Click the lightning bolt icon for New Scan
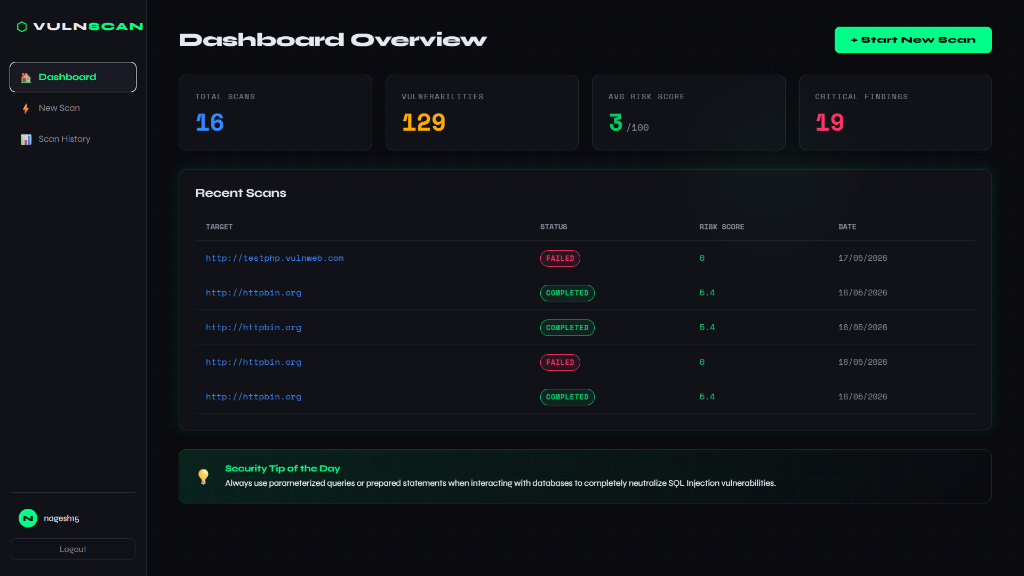1024x576 pixels. (25, 108)
